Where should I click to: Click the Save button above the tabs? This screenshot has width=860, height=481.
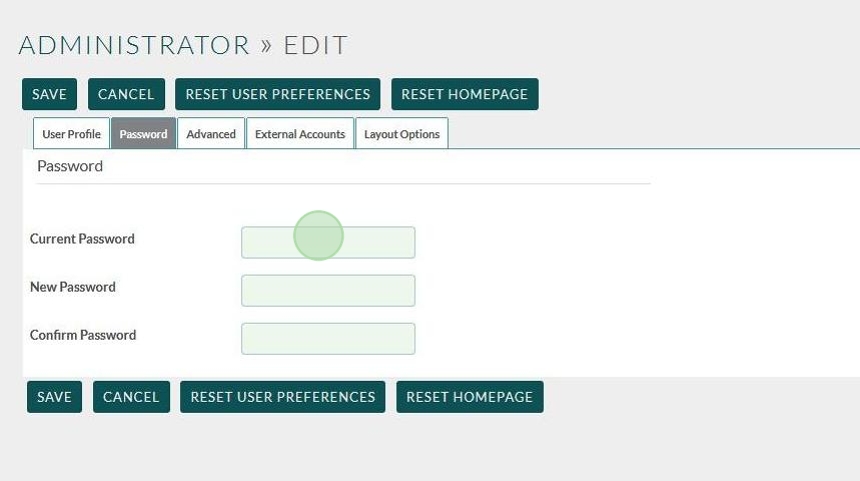click(49, 94)
